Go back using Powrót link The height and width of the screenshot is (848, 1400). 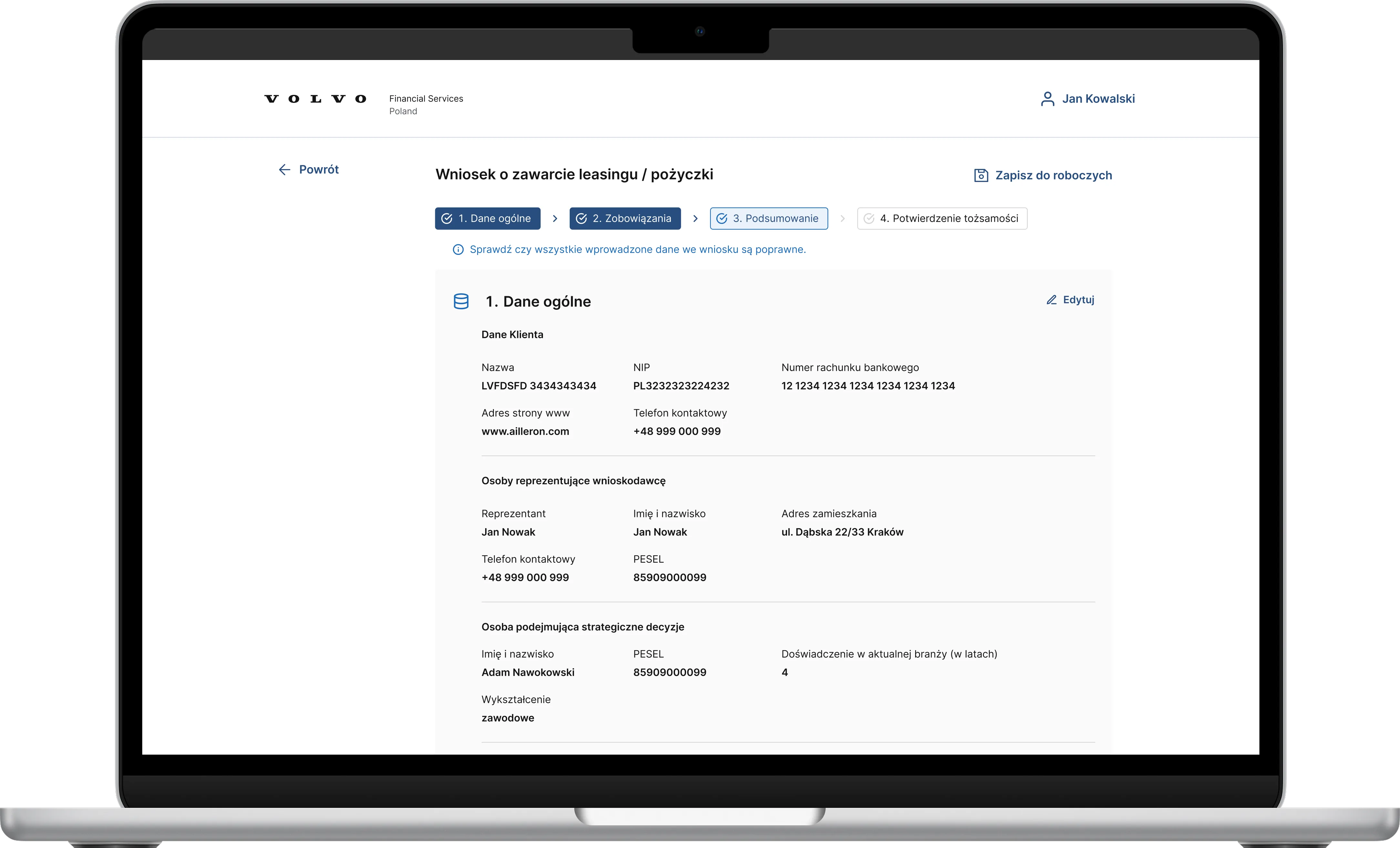[309, 169]
